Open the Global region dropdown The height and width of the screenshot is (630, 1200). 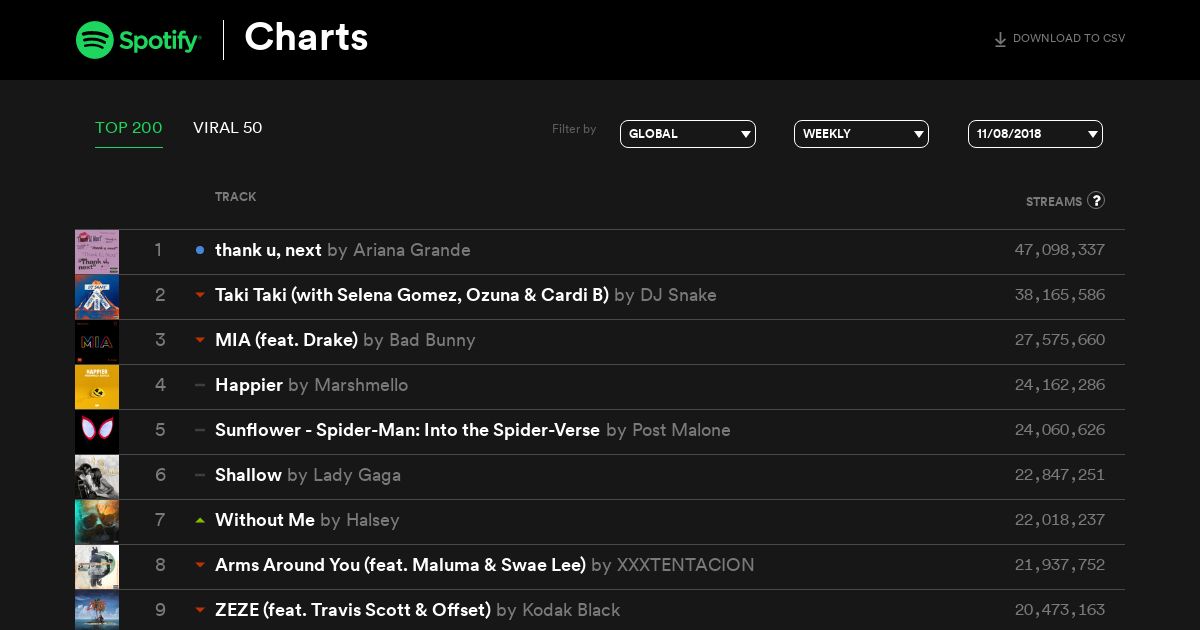(x=688, y=134)
